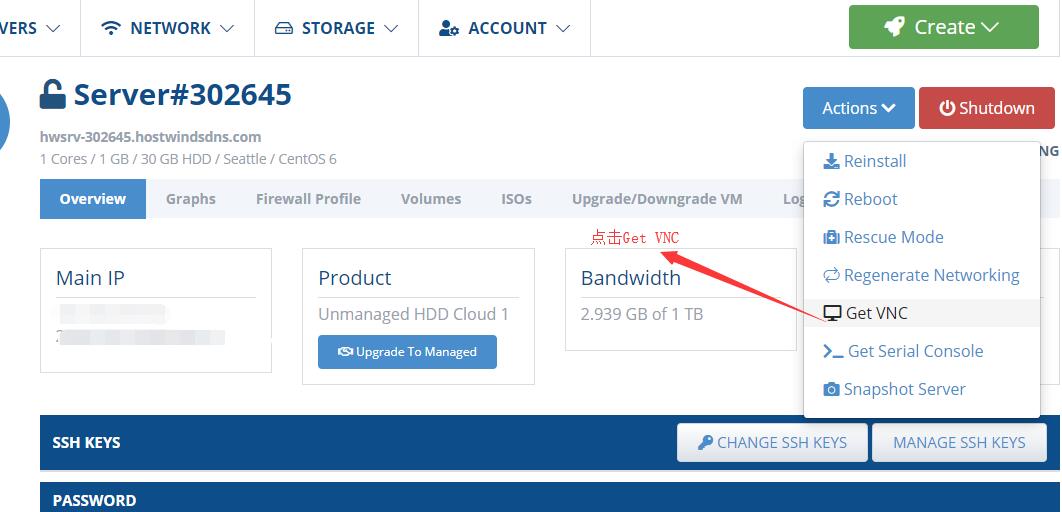This screenshot has height=512, width=1062.
Task: Click the Reboot refresh icon
Action: pos(831,199)
